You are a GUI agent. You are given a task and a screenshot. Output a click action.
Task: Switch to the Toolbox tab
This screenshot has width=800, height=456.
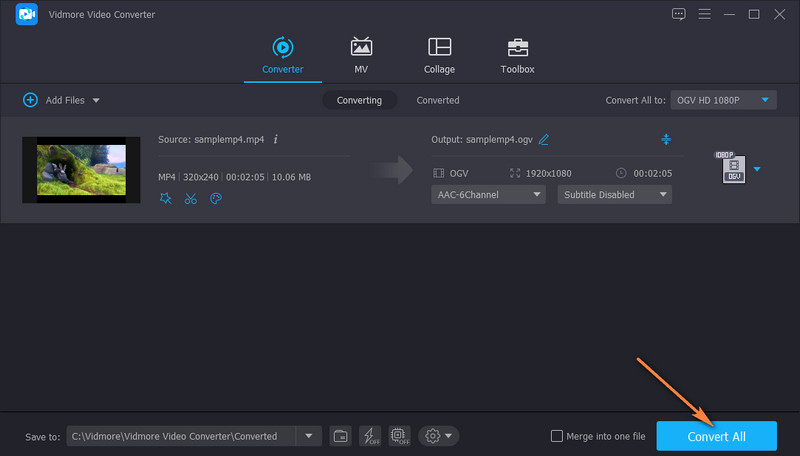[x=517, y=56]
